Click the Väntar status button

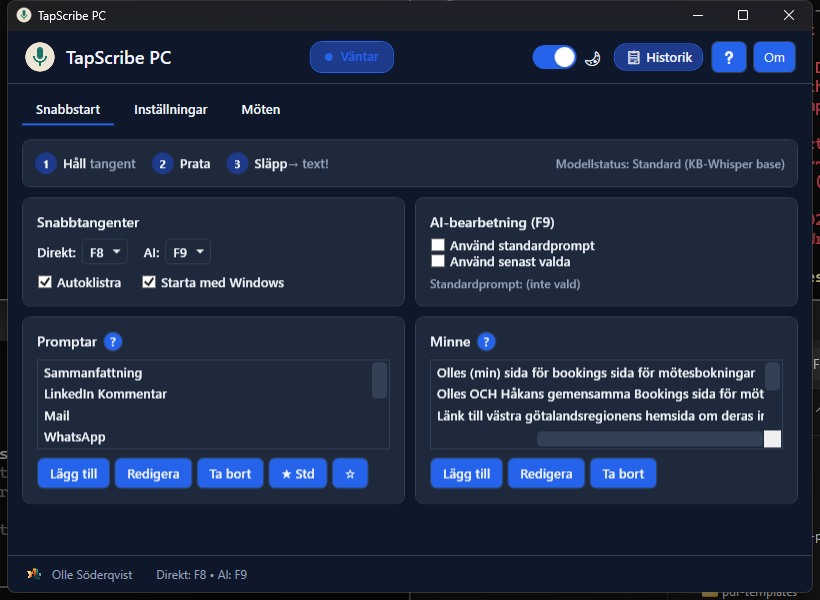point(351,56)
